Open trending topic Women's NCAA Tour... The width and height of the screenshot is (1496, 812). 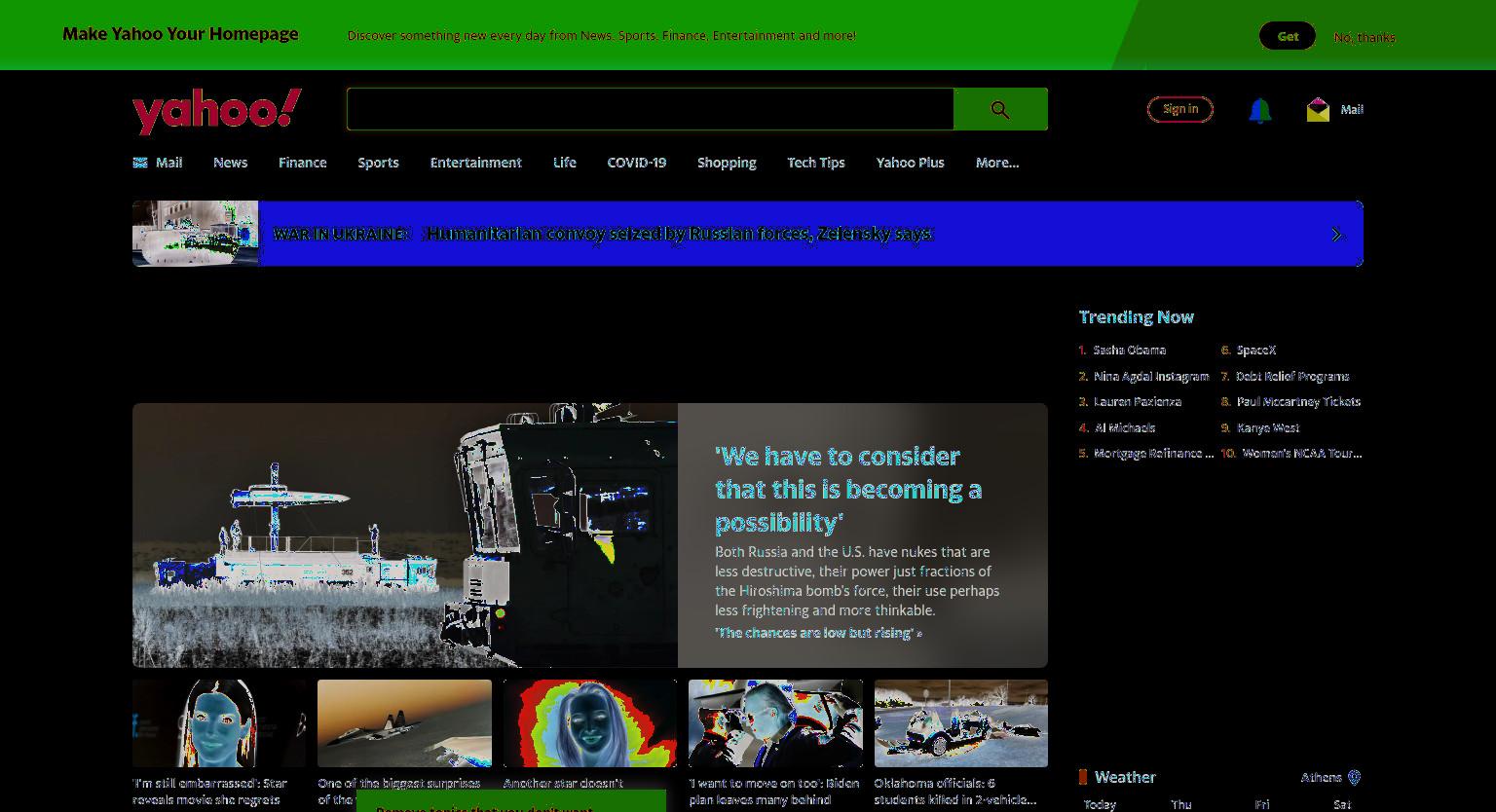pos(1301,454)
